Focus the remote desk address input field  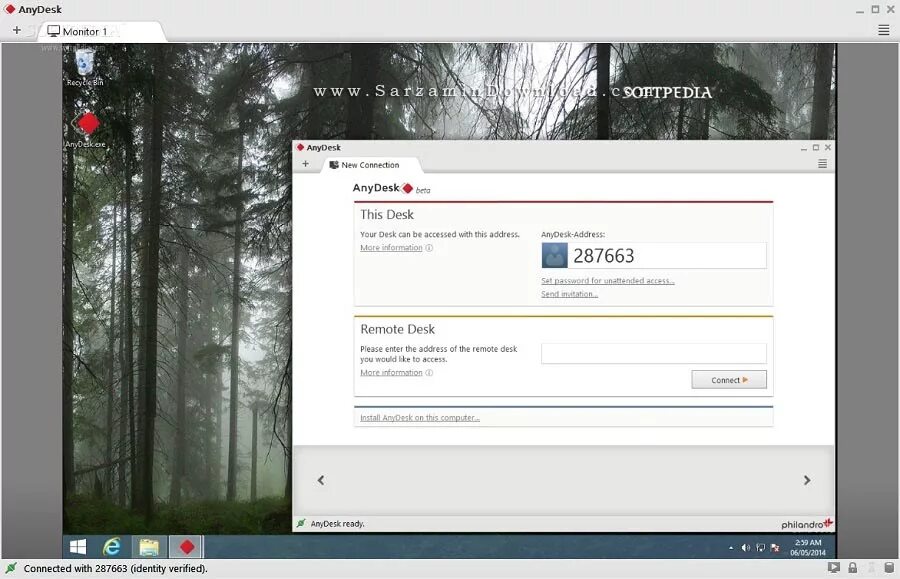click(653, 353)
